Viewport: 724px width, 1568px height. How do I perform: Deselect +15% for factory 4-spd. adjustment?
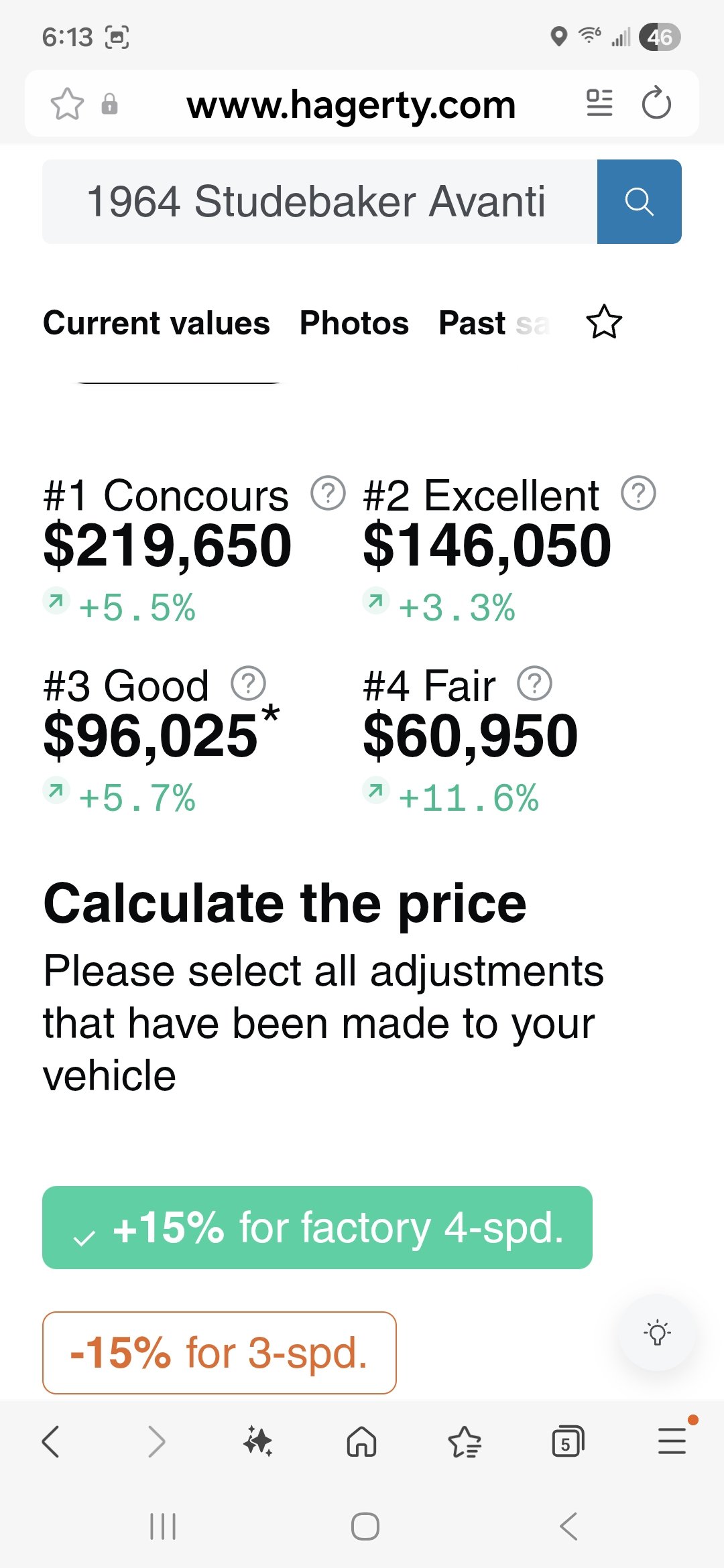(317, 1228)
